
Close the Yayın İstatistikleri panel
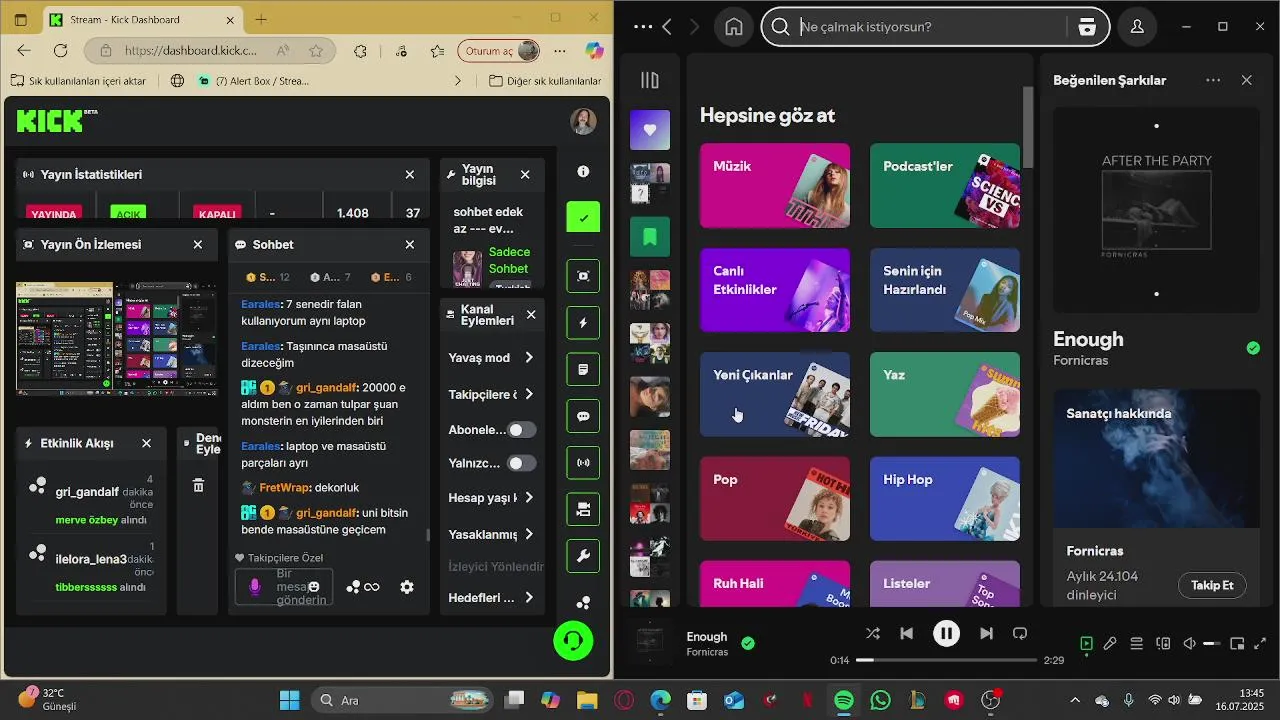tap(410, 174)
